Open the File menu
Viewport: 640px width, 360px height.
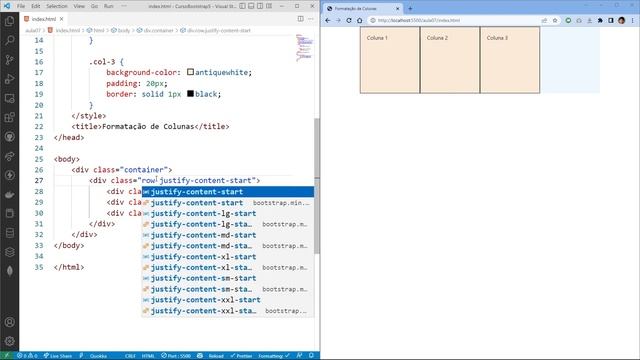21,6
